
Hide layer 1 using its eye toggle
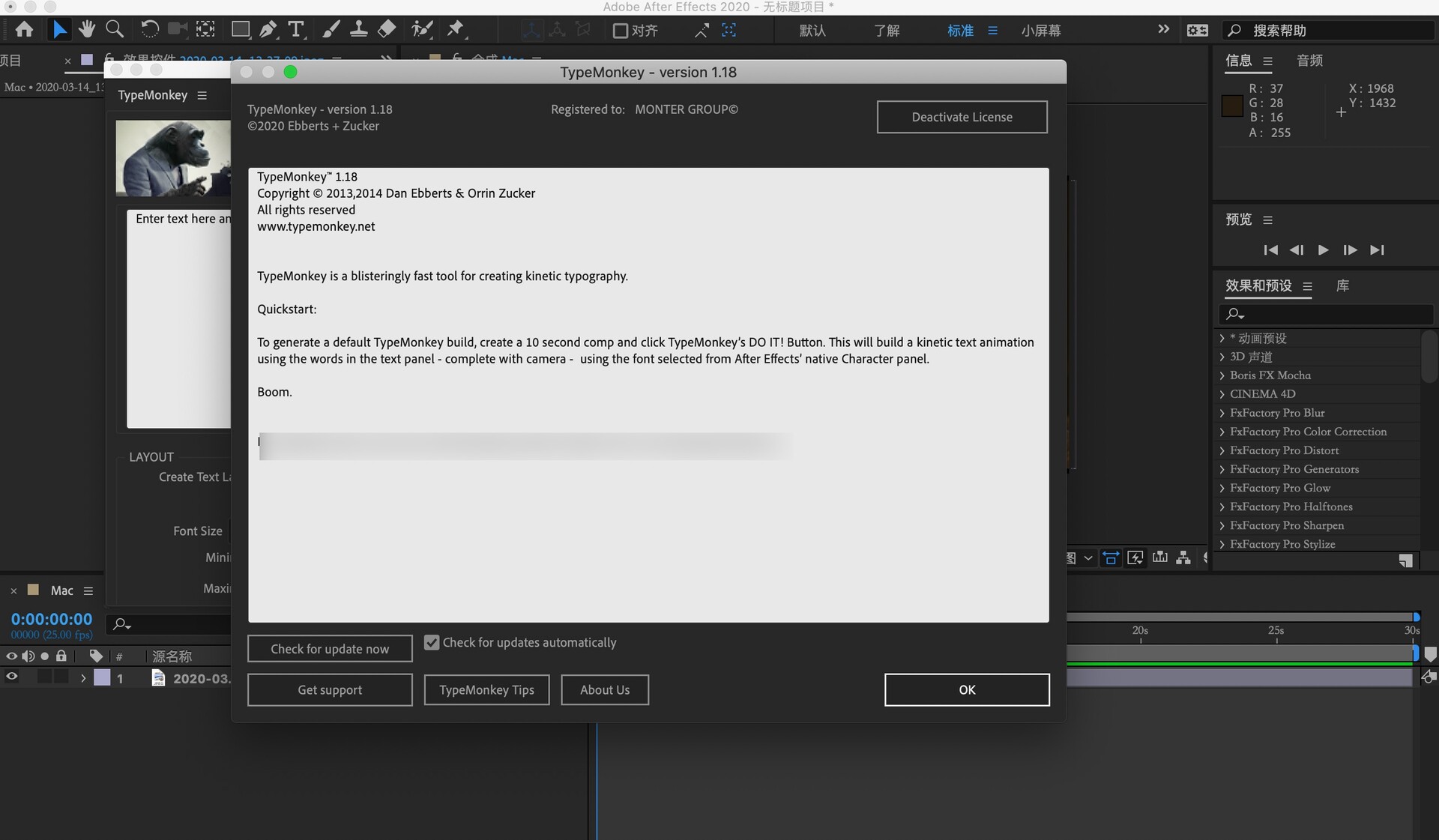12,677
